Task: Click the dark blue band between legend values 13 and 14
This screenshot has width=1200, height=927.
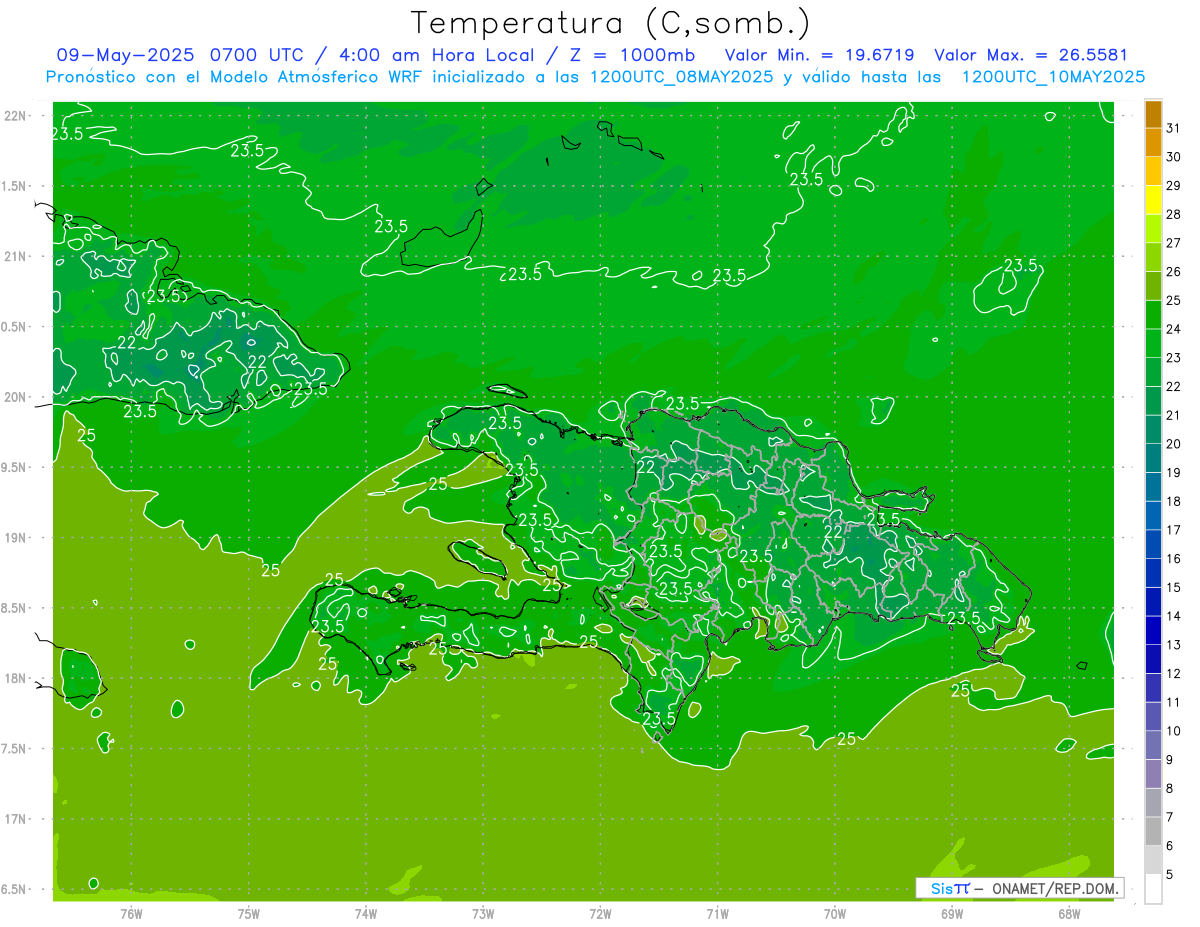Action: [x=1153, y=630]
